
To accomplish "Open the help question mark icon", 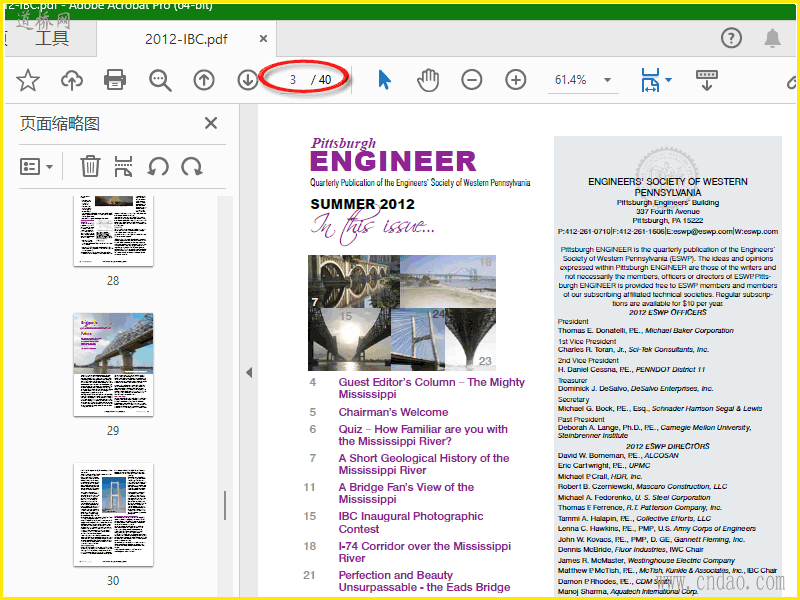I will 732,38.
